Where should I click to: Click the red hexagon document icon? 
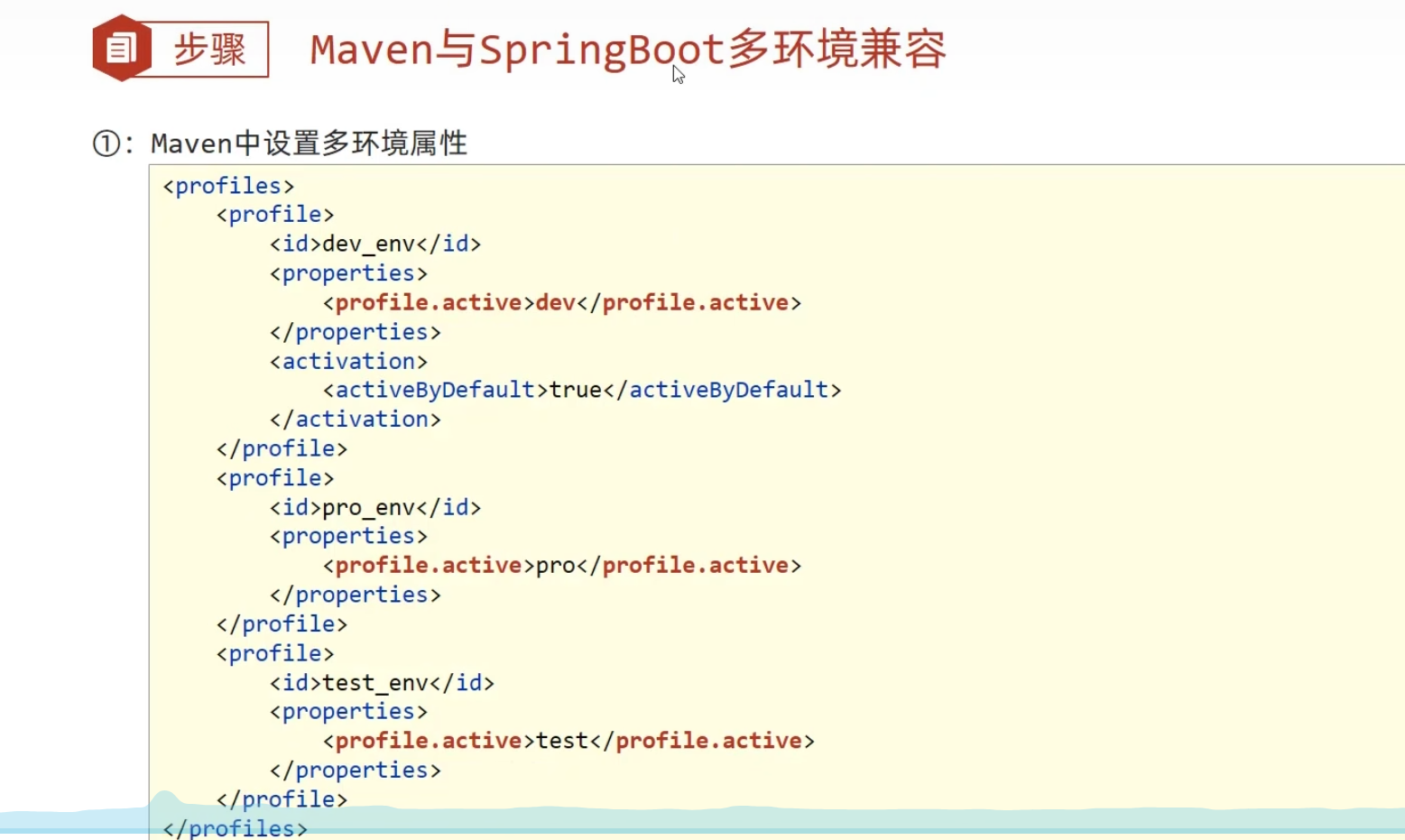click(122, 48)
